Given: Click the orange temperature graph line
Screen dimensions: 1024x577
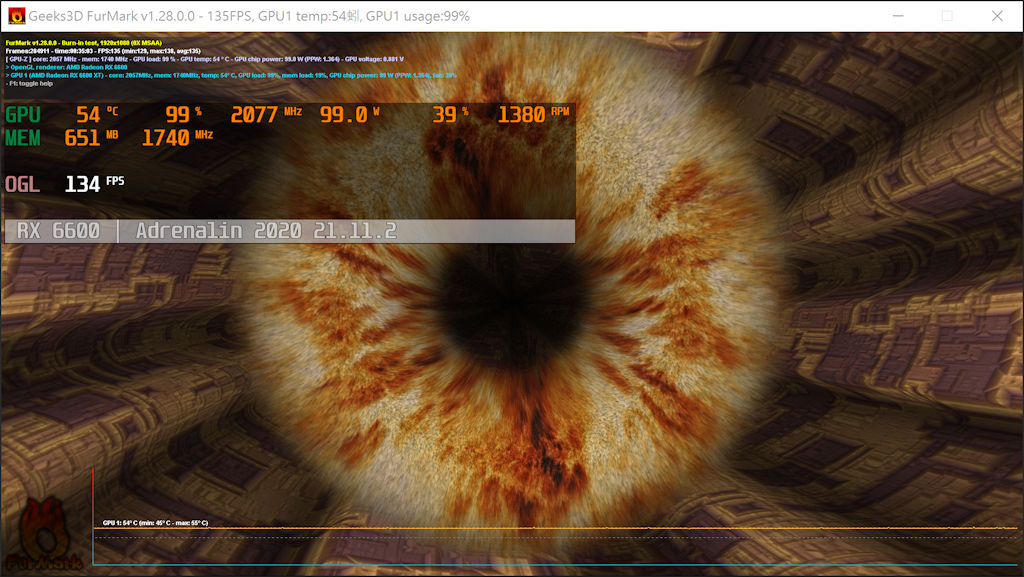Looking at the screenshot, I should (555, 528).
